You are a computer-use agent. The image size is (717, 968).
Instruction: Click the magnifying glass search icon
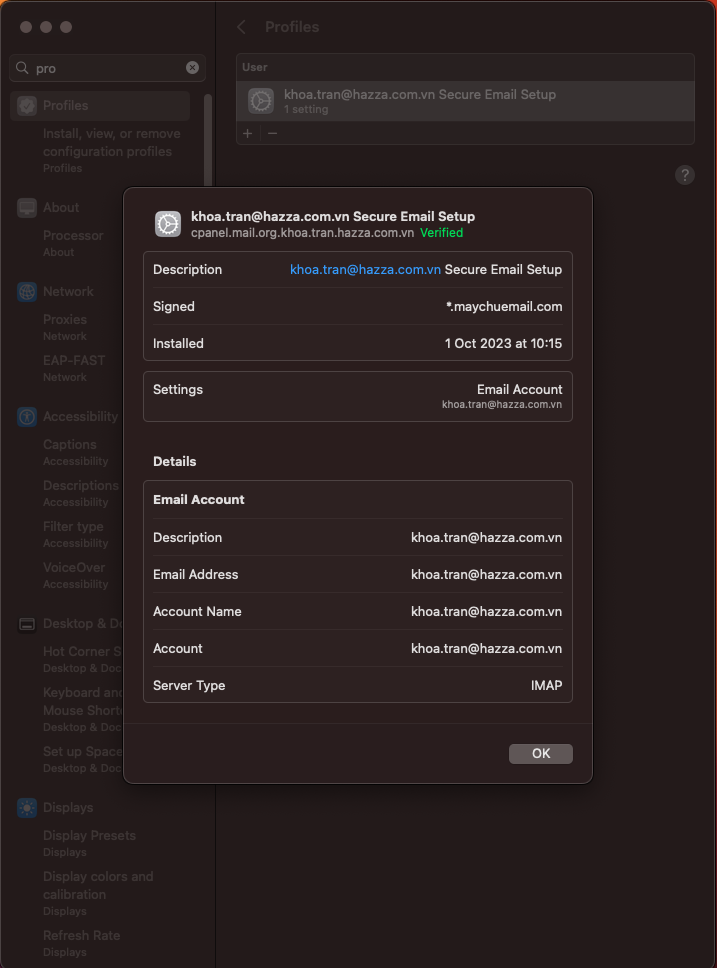(x=22, y=67)
